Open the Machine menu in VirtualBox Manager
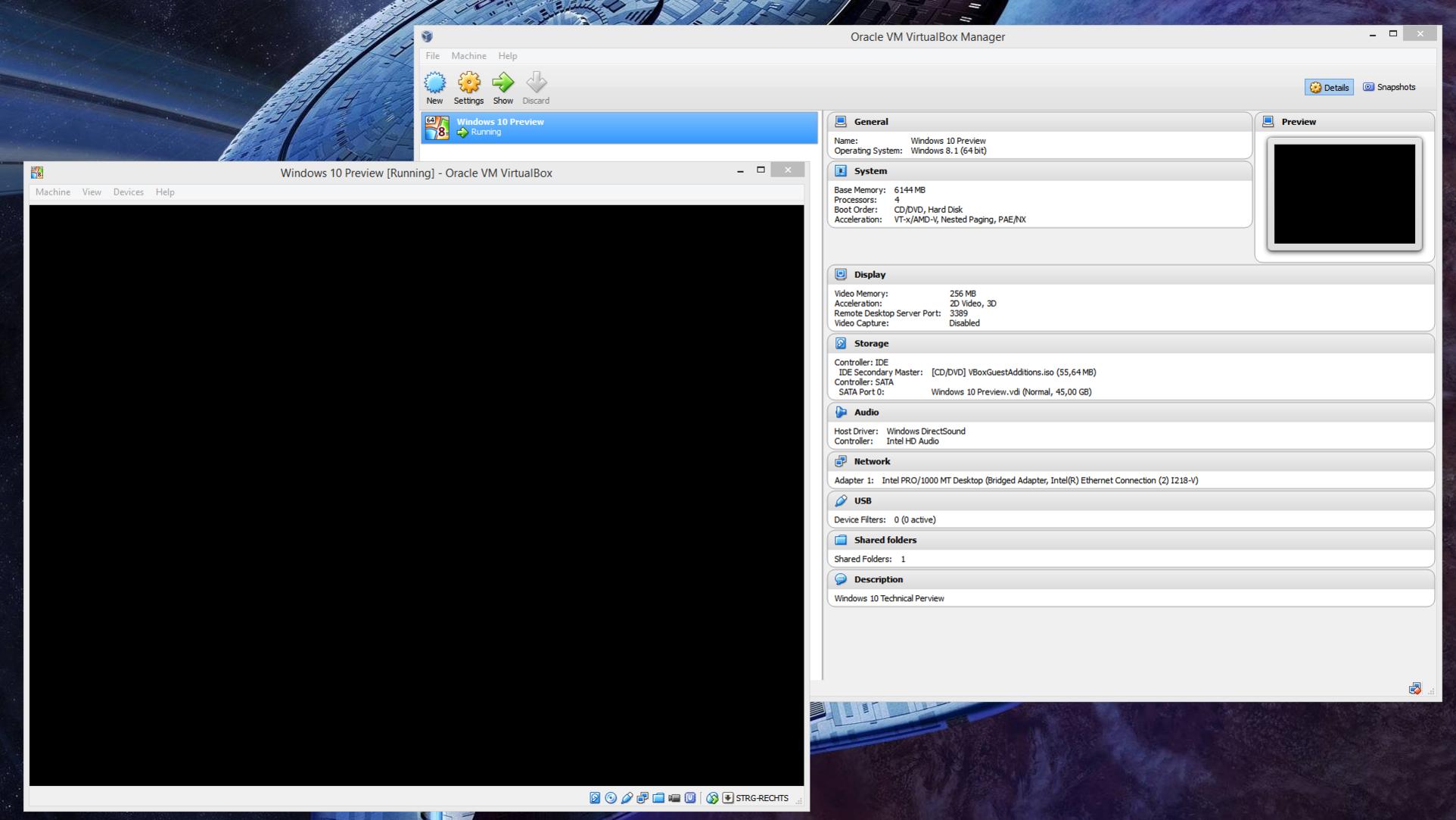 [x=468, y=56]
